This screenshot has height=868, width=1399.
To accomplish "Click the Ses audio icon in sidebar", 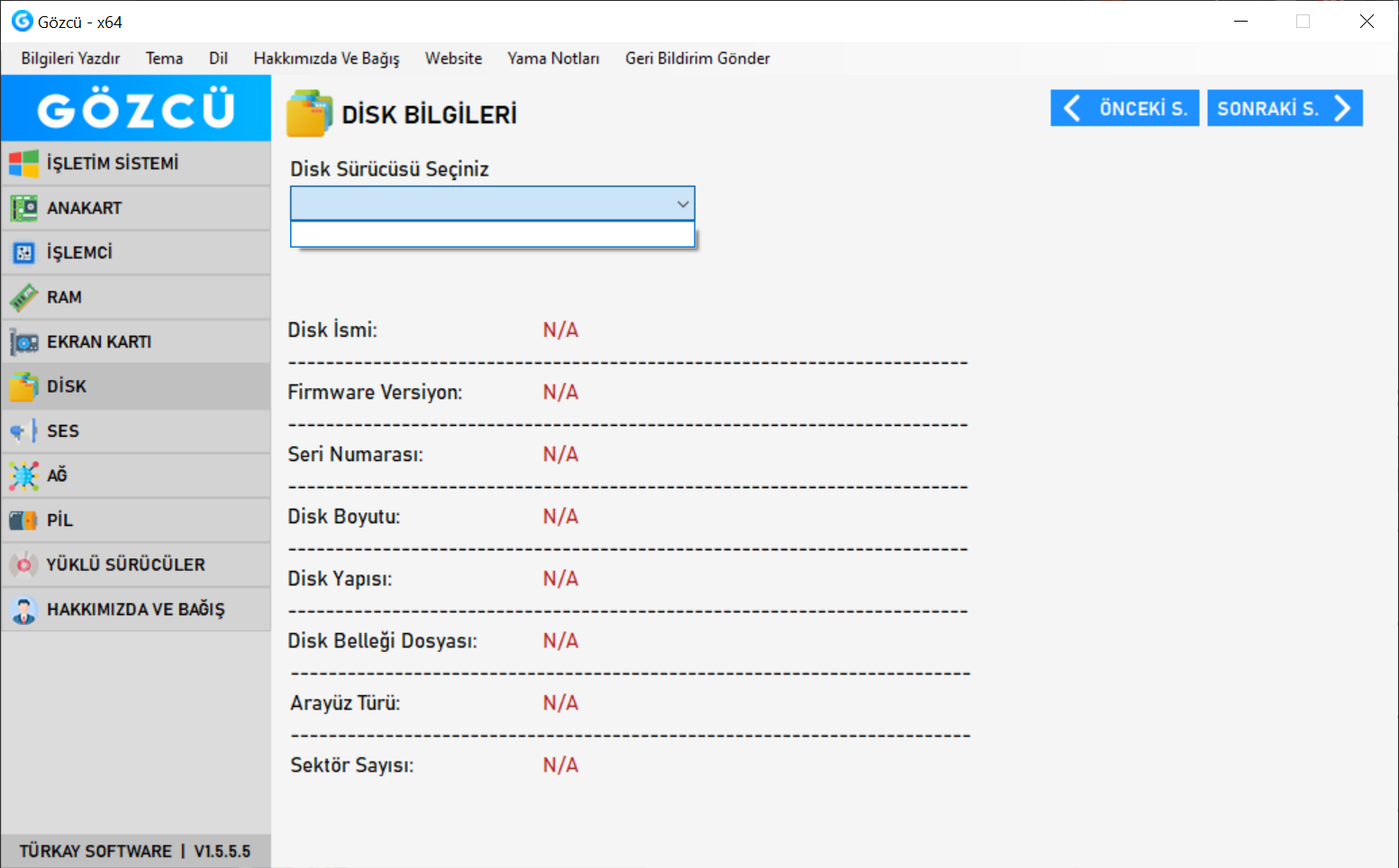I will tap(23, 431).
